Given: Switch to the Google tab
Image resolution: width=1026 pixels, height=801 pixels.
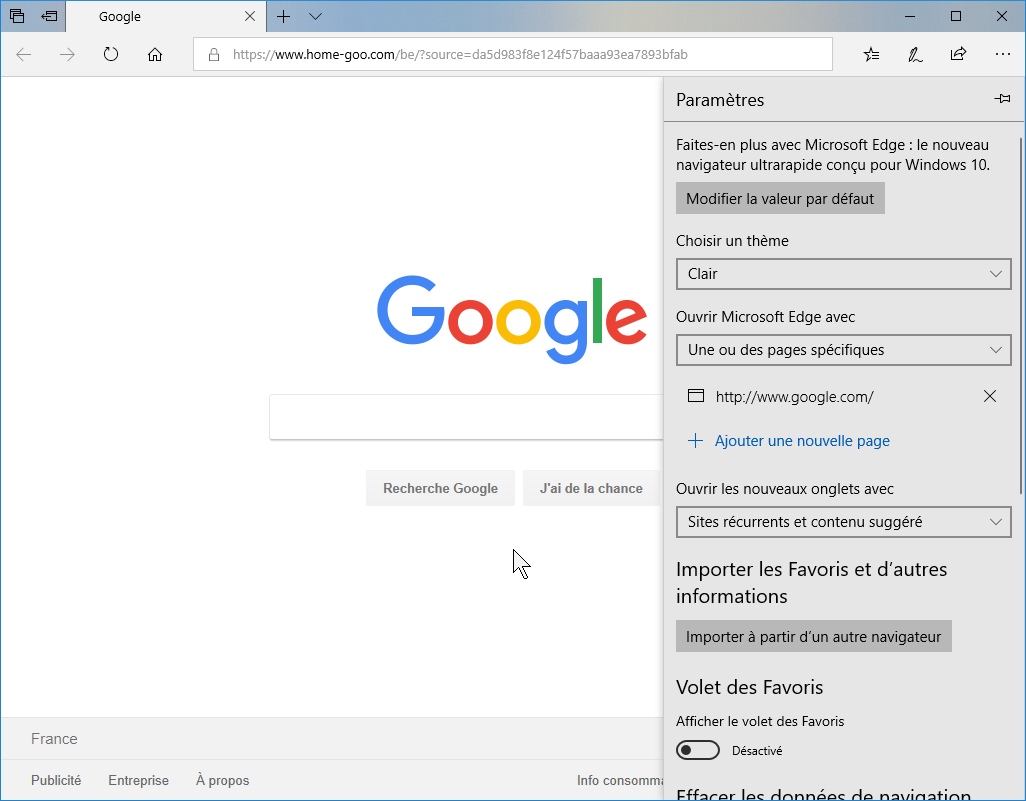Looking at the screenshot, I should coord(166,16).
